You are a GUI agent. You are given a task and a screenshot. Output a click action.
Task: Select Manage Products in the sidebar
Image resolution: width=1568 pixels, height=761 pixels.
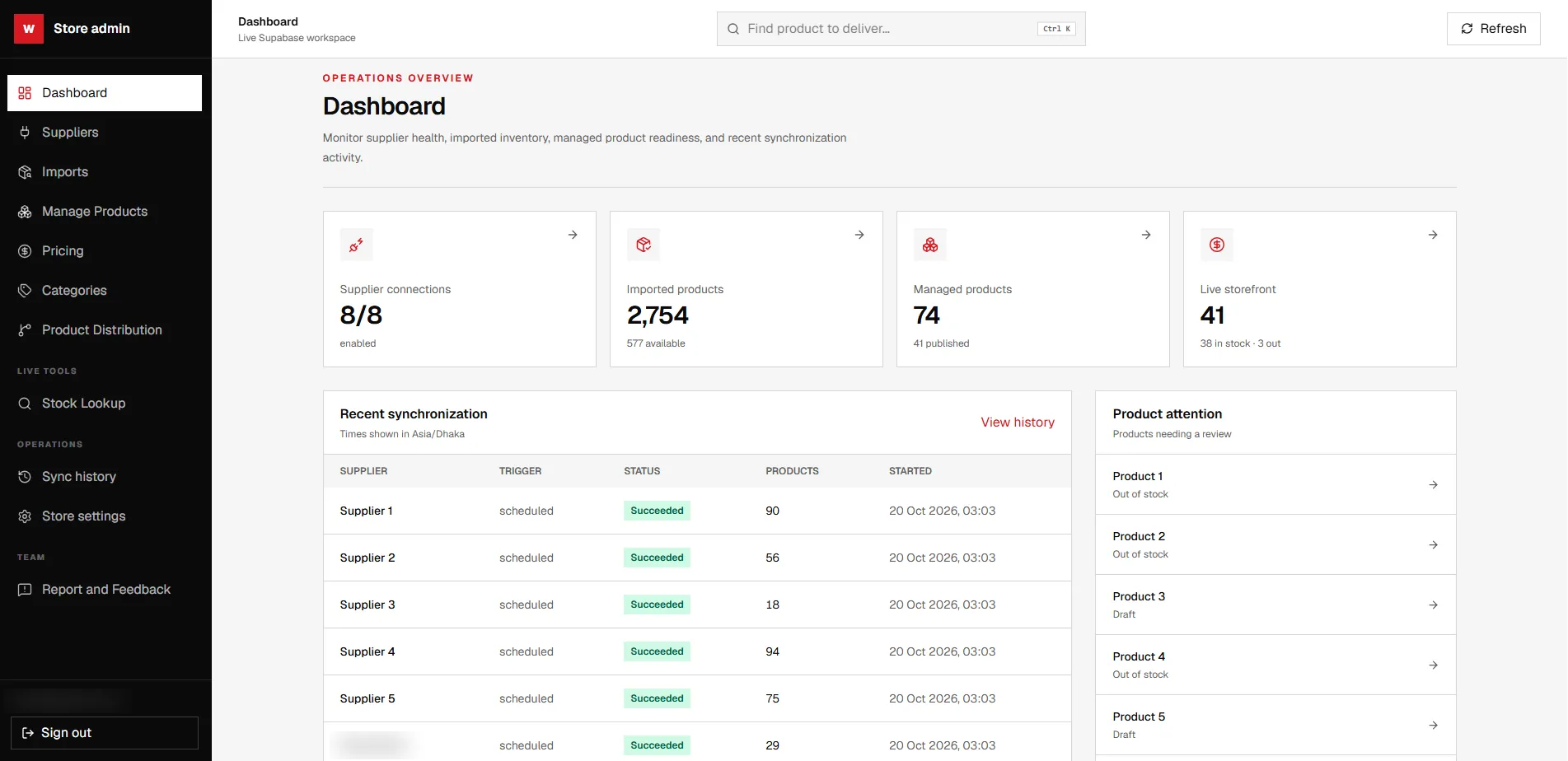click(105, 212)
